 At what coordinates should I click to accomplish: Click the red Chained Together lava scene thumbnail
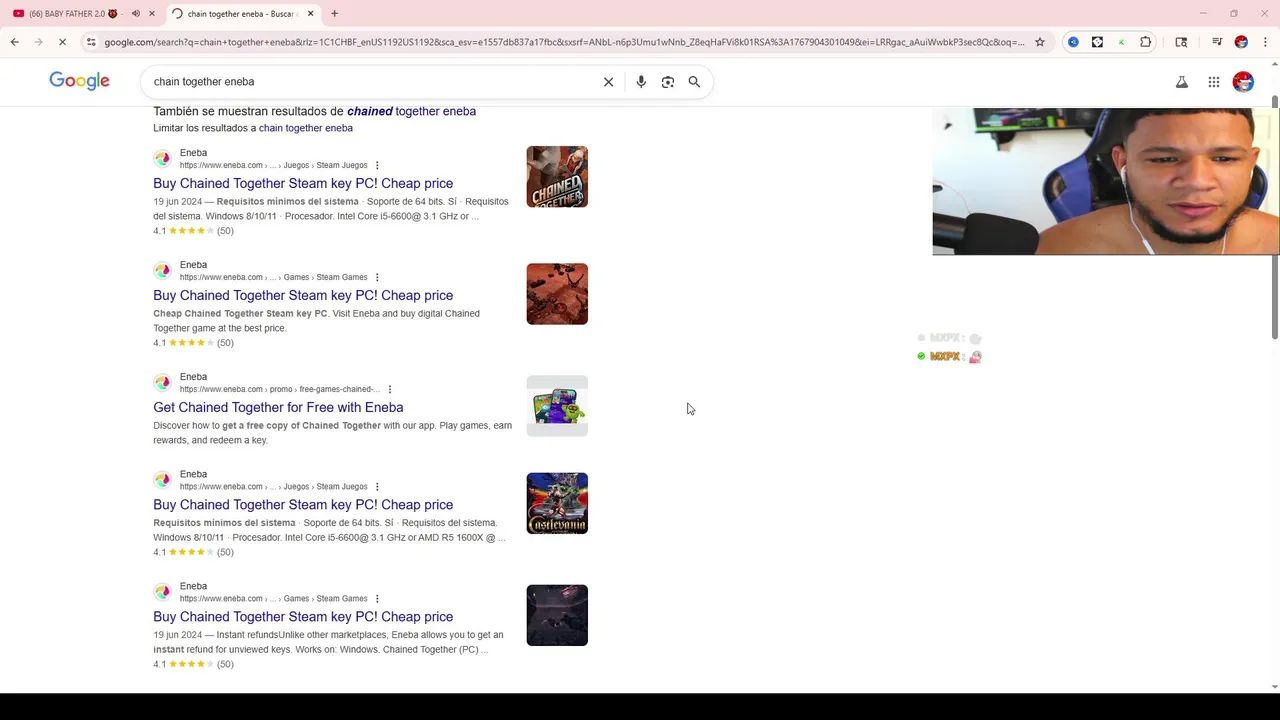(557, 294)
